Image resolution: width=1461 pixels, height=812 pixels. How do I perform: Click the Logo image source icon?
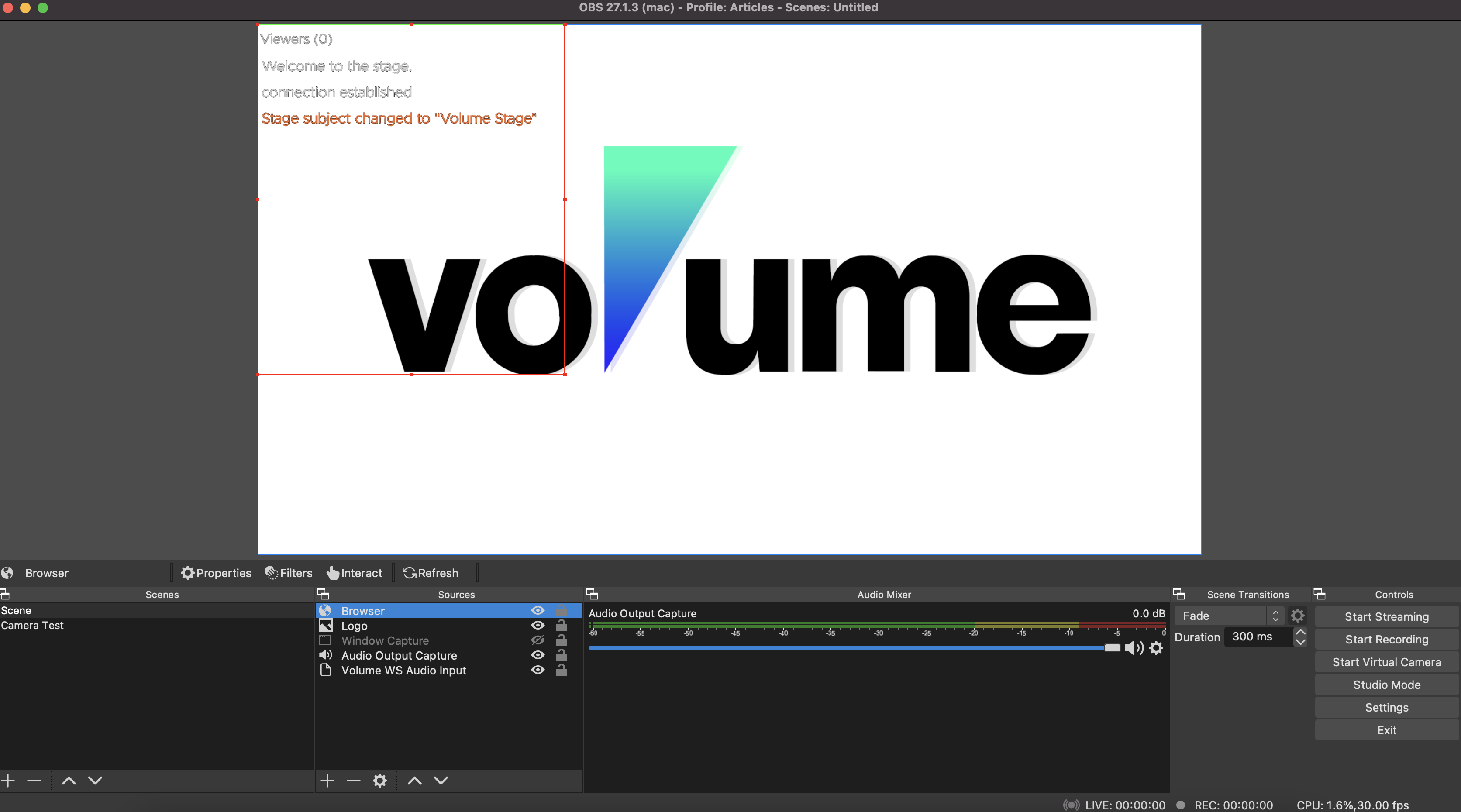tap(326, 626)
